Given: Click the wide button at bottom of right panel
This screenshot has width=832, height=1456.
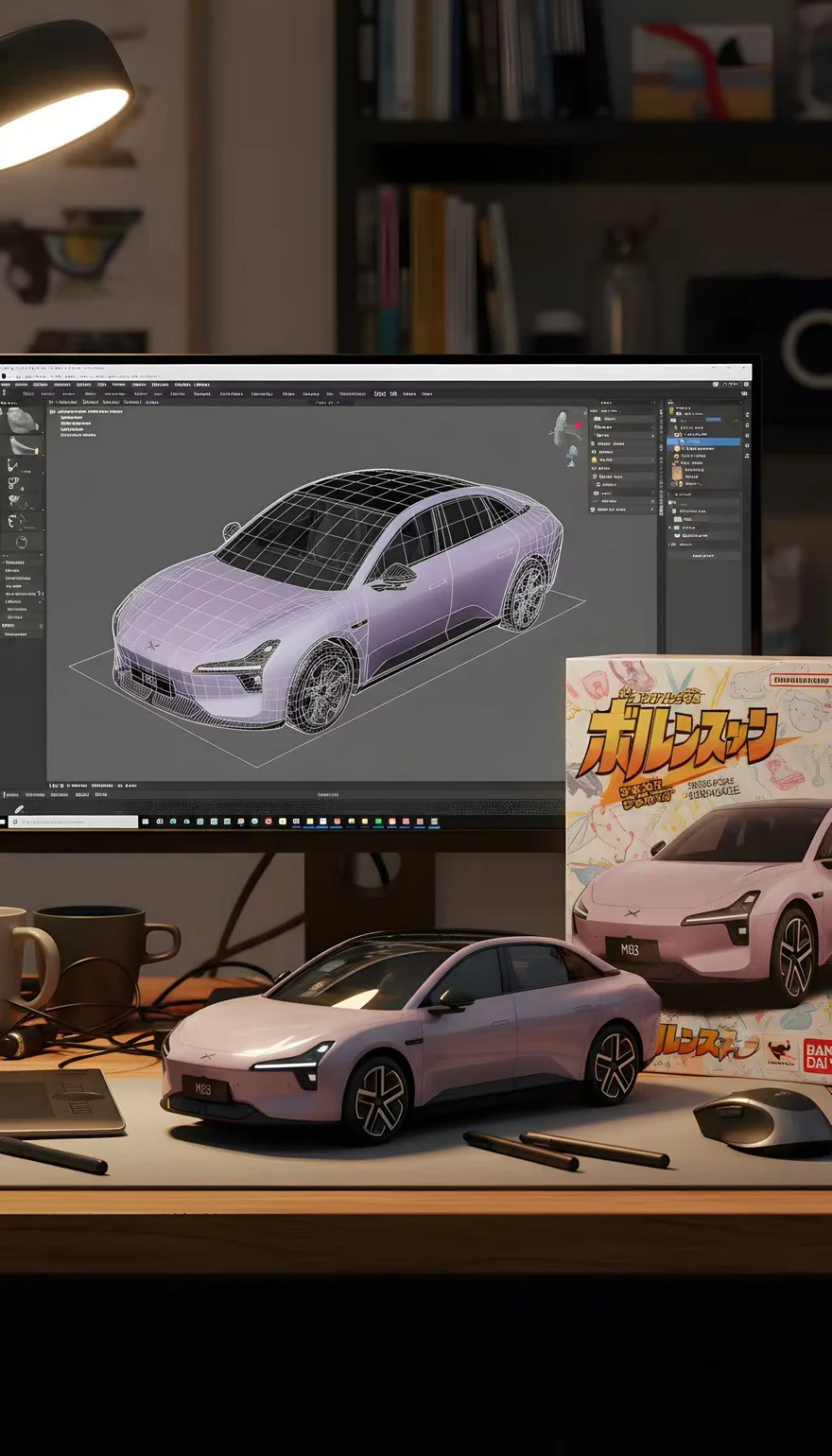Looking at the screenshot, I should click(x=702, y=556).
